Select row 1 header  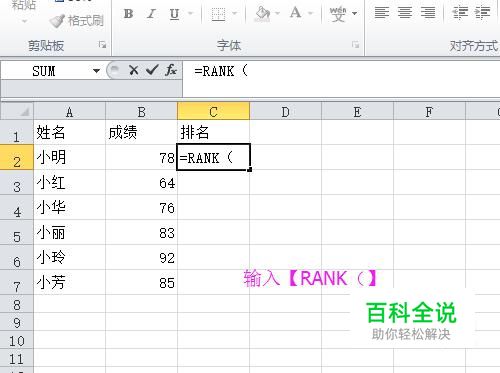click(x=17, y=132)
